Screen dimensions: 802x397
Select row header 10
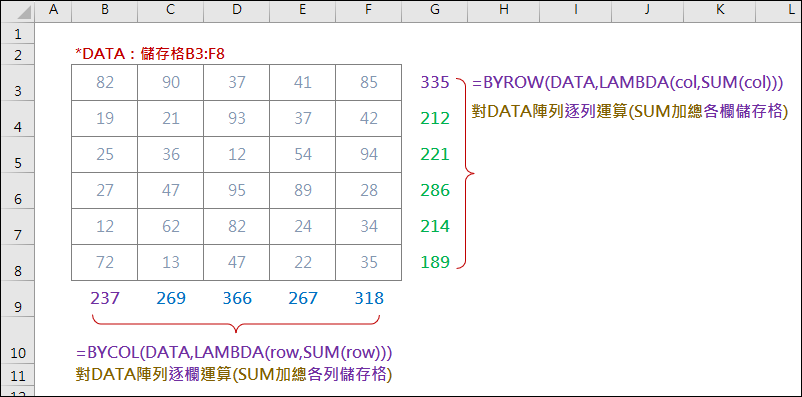coord(17,340)
